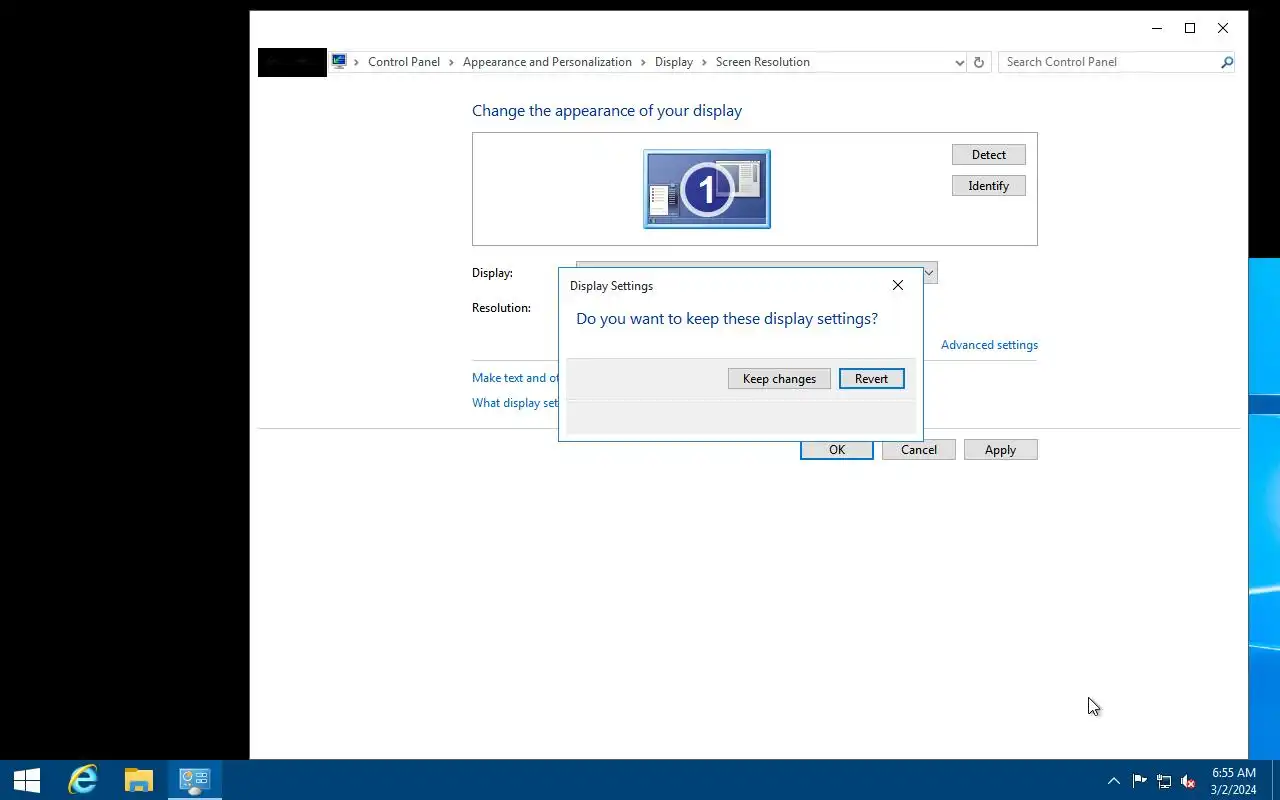
Task: Click the 'What display settings' link
Action: (515, 403)
